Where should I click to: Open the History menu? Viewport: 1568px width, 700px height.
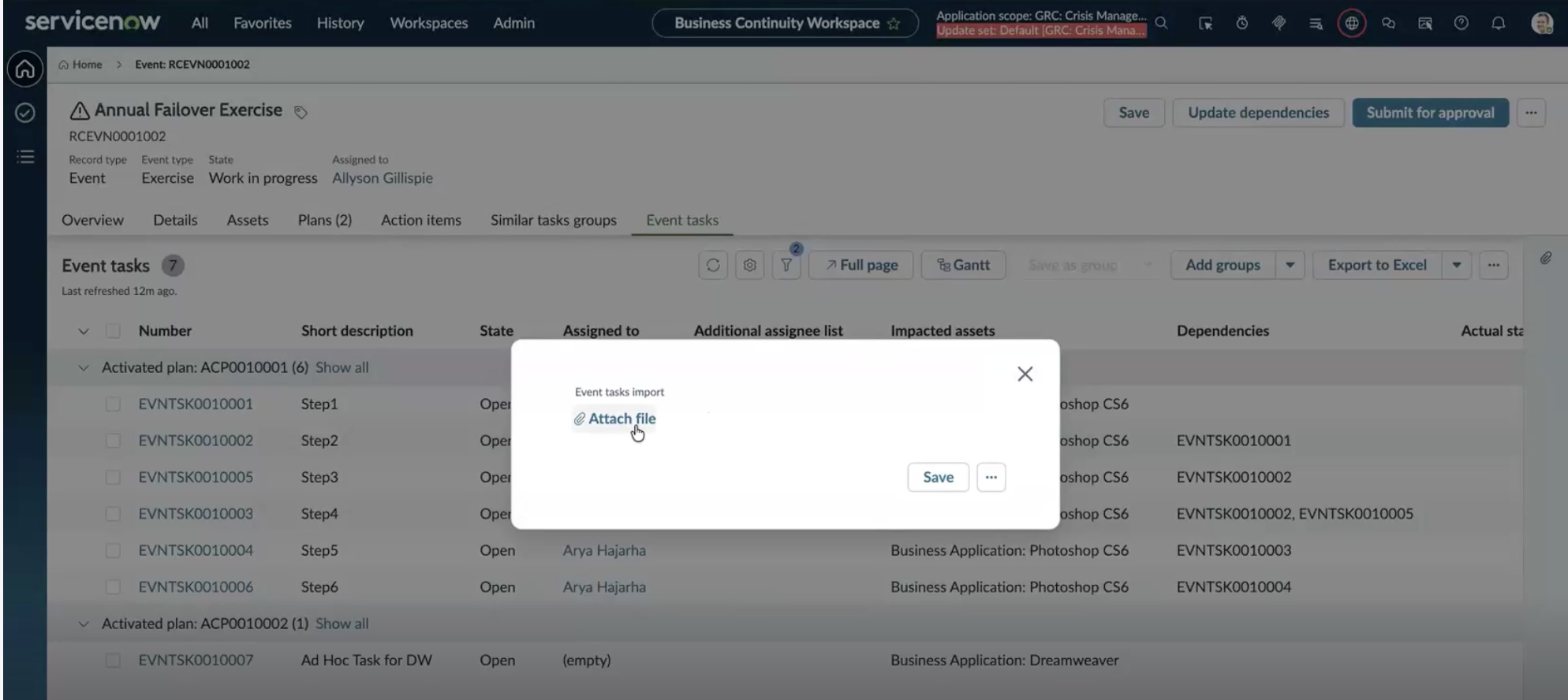pyautogui.click(x=341, y=23)
